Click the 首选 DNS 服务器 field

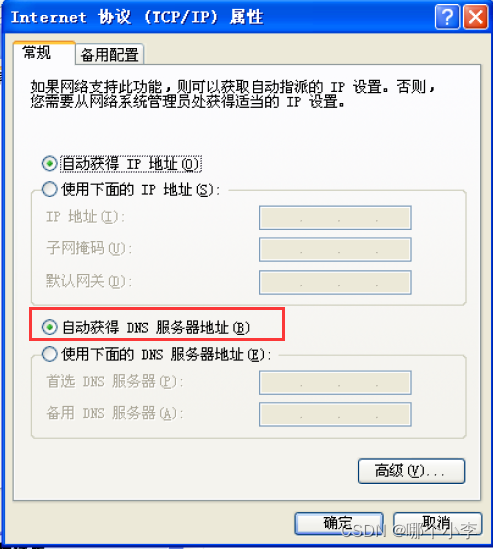click(x=335, y=383)
